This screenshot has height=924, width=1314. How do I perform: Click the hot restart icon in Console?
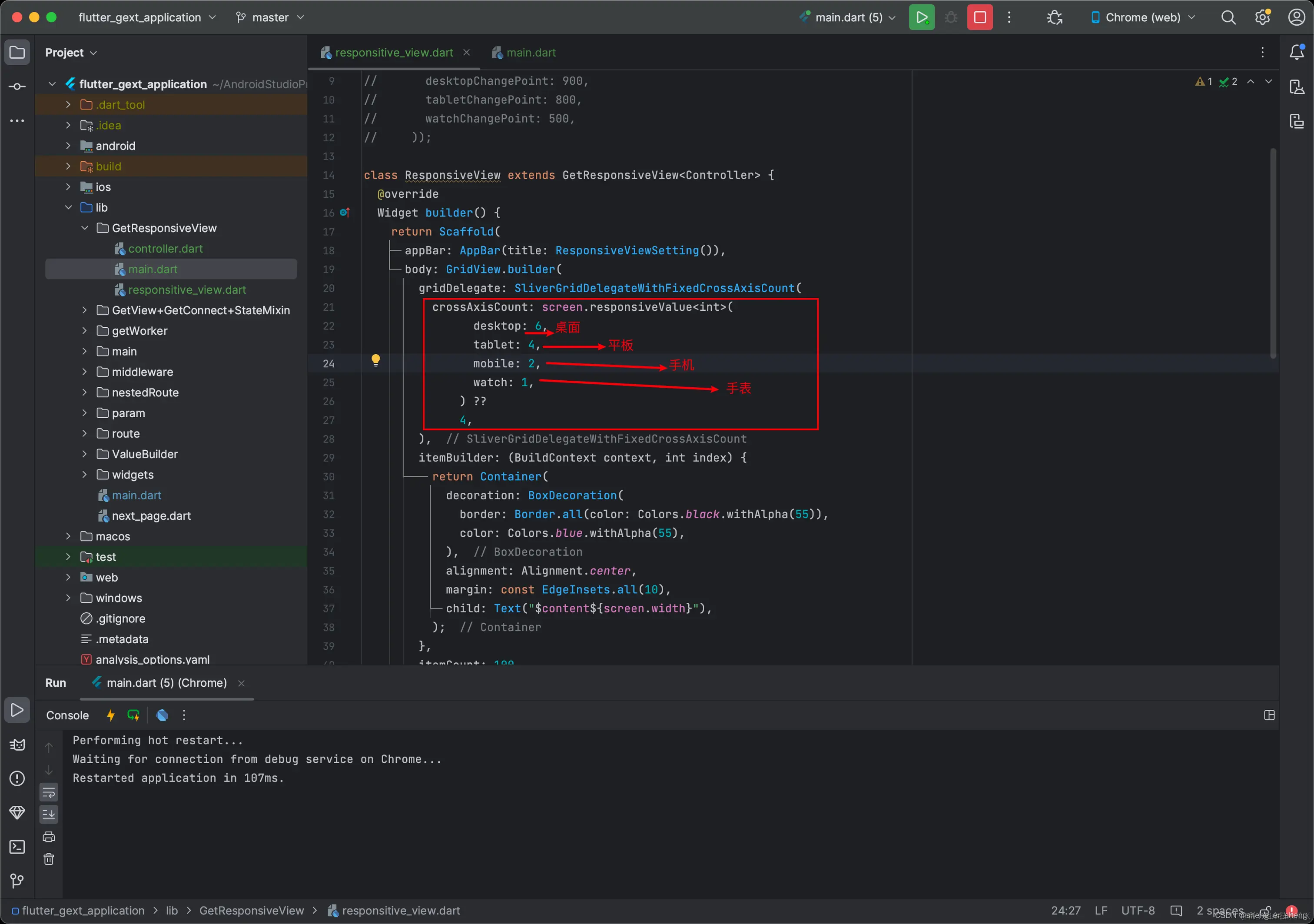133,715
